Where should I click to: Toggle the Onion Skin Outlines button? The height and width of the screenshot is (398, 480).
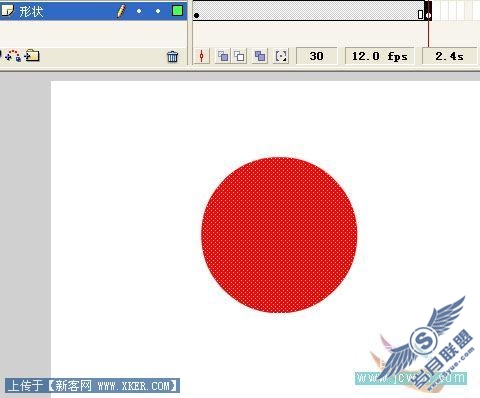(240, 56)
